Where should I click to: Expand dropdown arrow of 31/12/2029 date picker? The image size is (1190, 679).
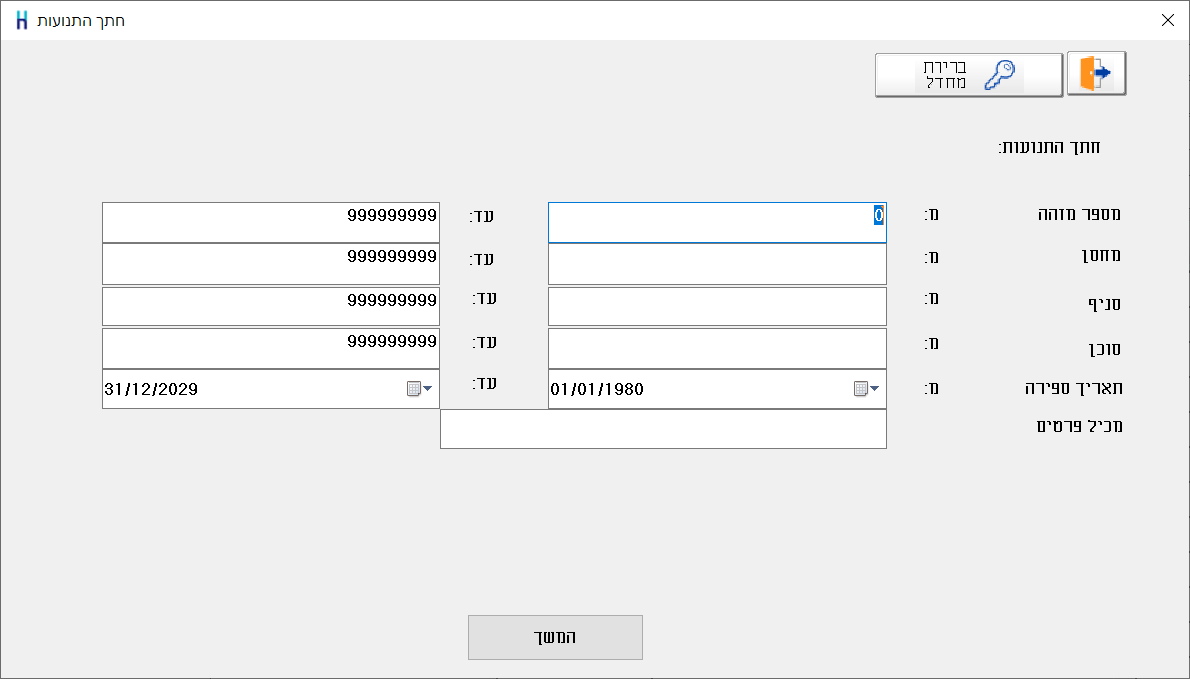(427, 389)
